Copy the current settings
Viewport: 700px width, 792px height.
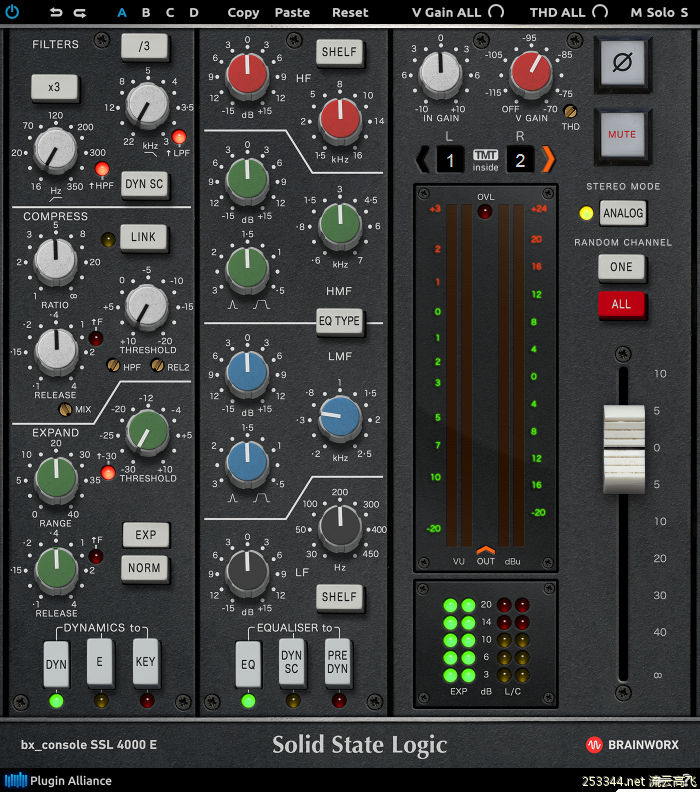point(243,13)
